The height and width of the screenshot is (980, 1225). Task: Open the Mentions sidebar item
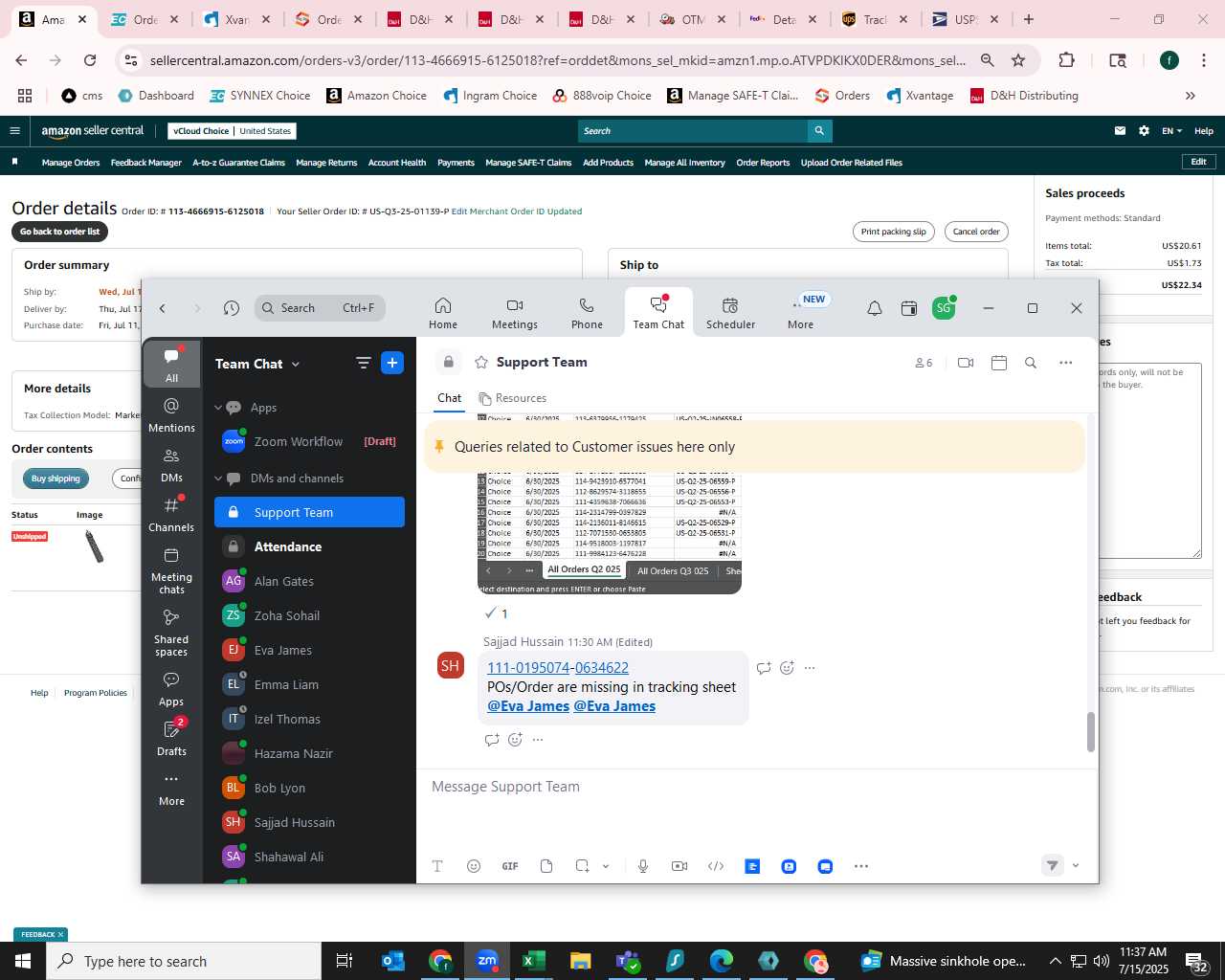[x=171, y=415]
